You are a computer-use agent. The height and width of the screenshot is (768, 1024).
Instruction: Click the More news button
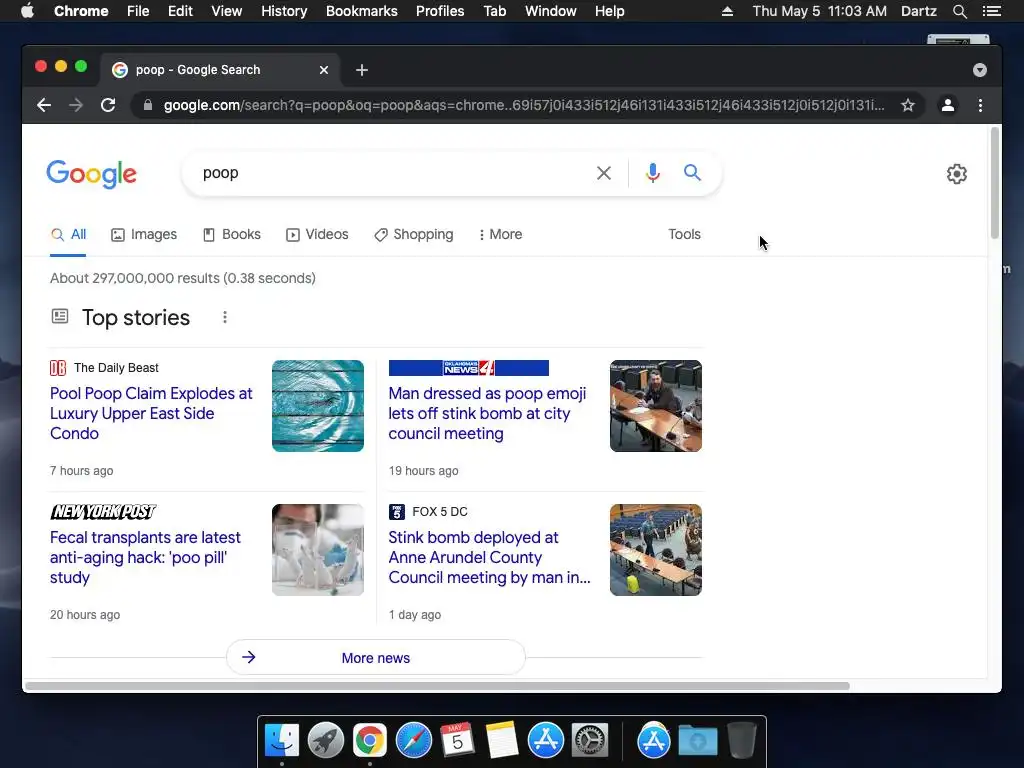pos(376,658)
